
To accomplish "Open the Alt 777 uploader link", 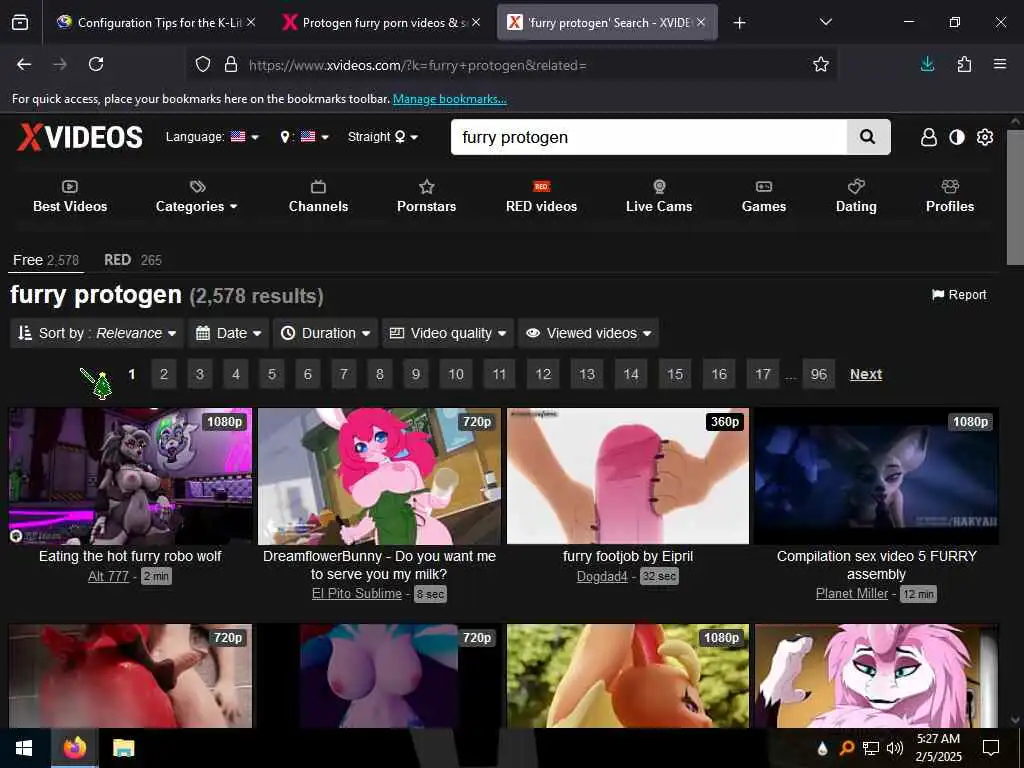I will (108, 576).
